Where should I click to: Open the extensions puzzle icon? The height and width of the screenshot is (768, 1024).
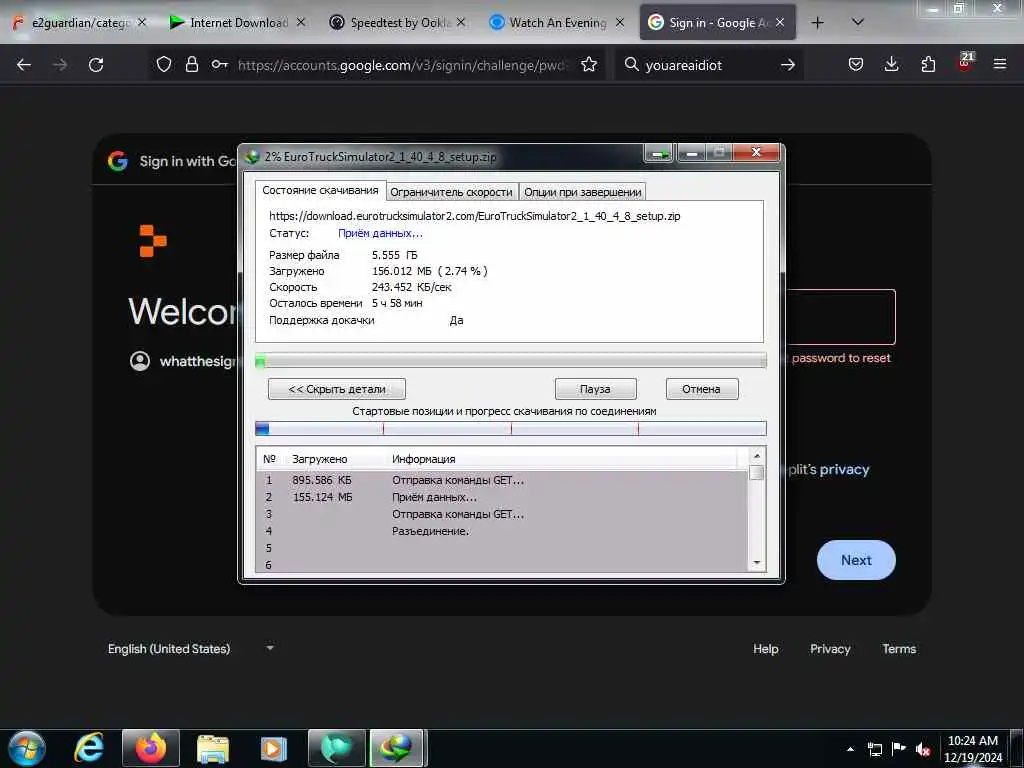[928, 64]
